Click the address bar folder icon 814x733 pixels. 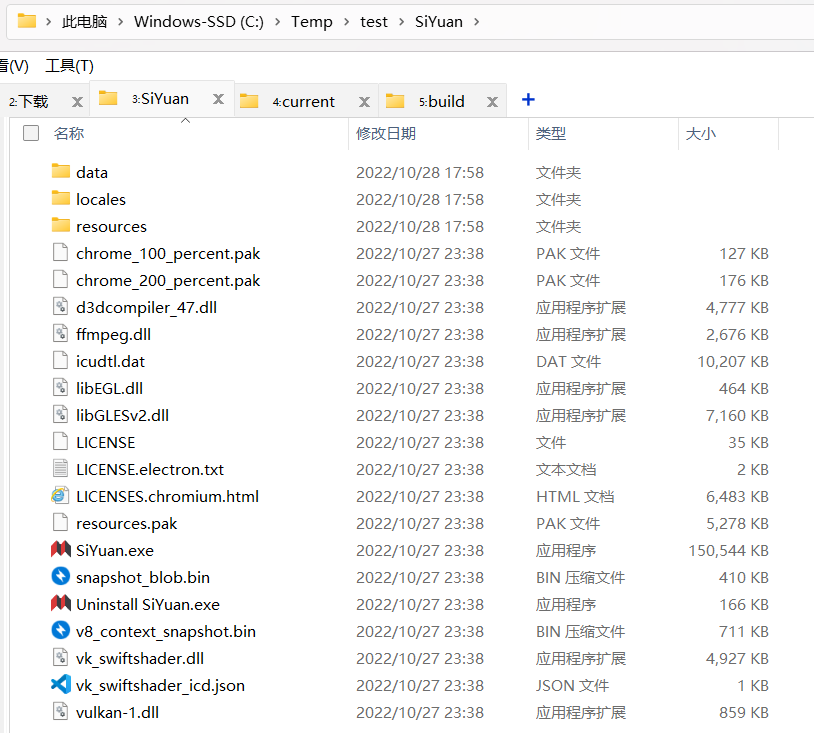pyautogui.click(x=27, y=21)
